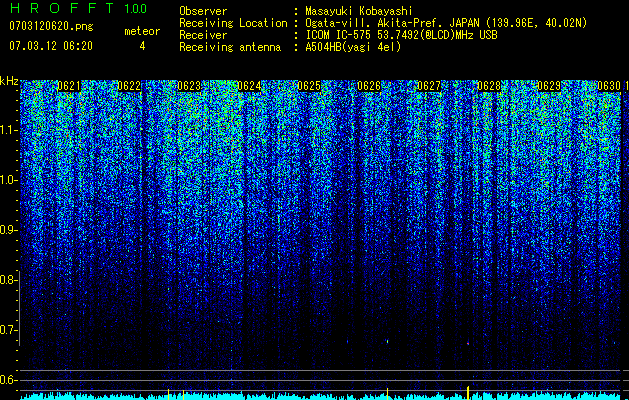The width and height of the screenshot is (629, 400).
Task: Click the 1.0 kHz axis tick label
Action: tap(8, 180)
